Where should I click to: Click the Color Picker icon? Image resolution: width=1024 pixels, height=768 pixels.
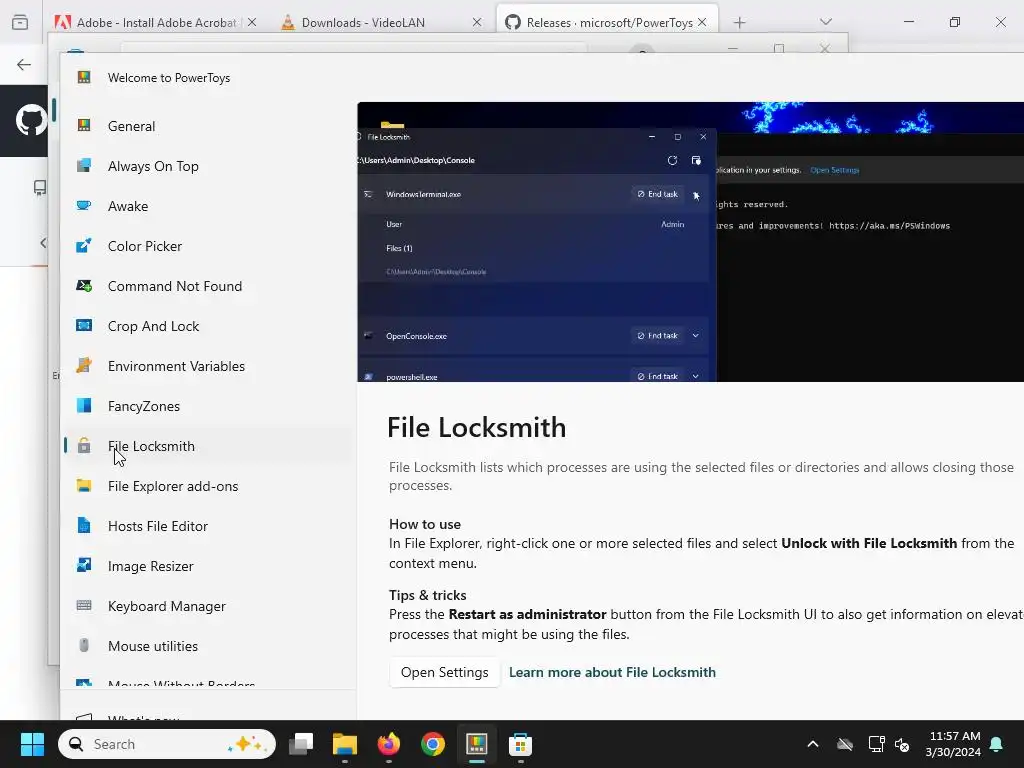pyautogui.click(x=84, y=246)
